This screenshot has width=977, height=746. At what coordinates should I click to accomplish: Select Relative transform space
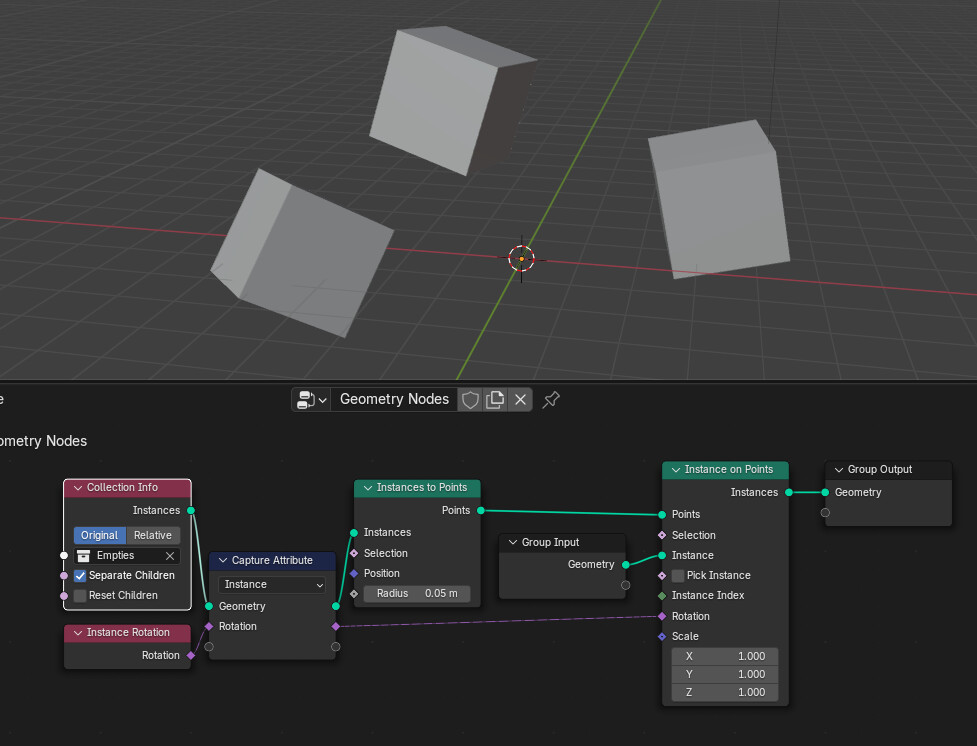pos(153,535)
